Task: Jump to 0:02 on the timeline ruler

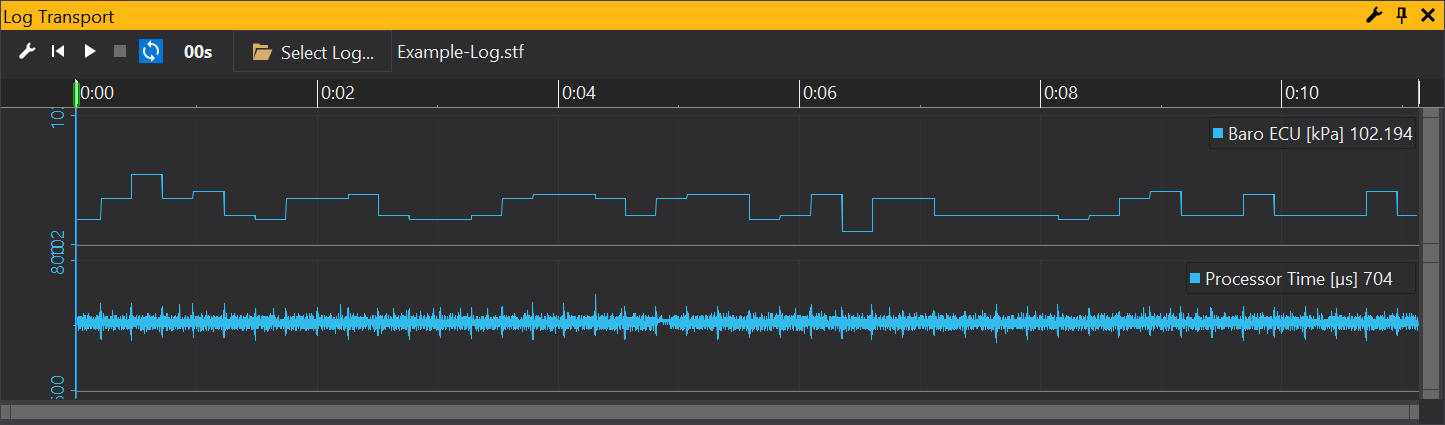Action: coord(337,94)
